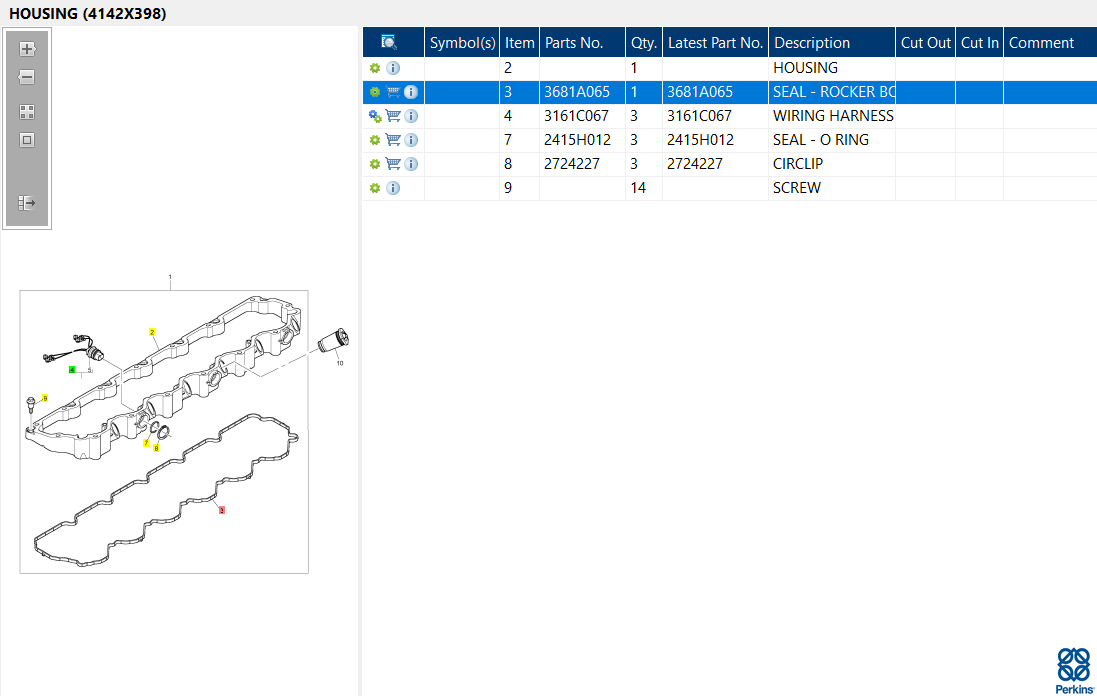Open info icon for SCREW row
Image resolution: width=1097 pixels, height=696 pixels.
(x=393, y=188)
